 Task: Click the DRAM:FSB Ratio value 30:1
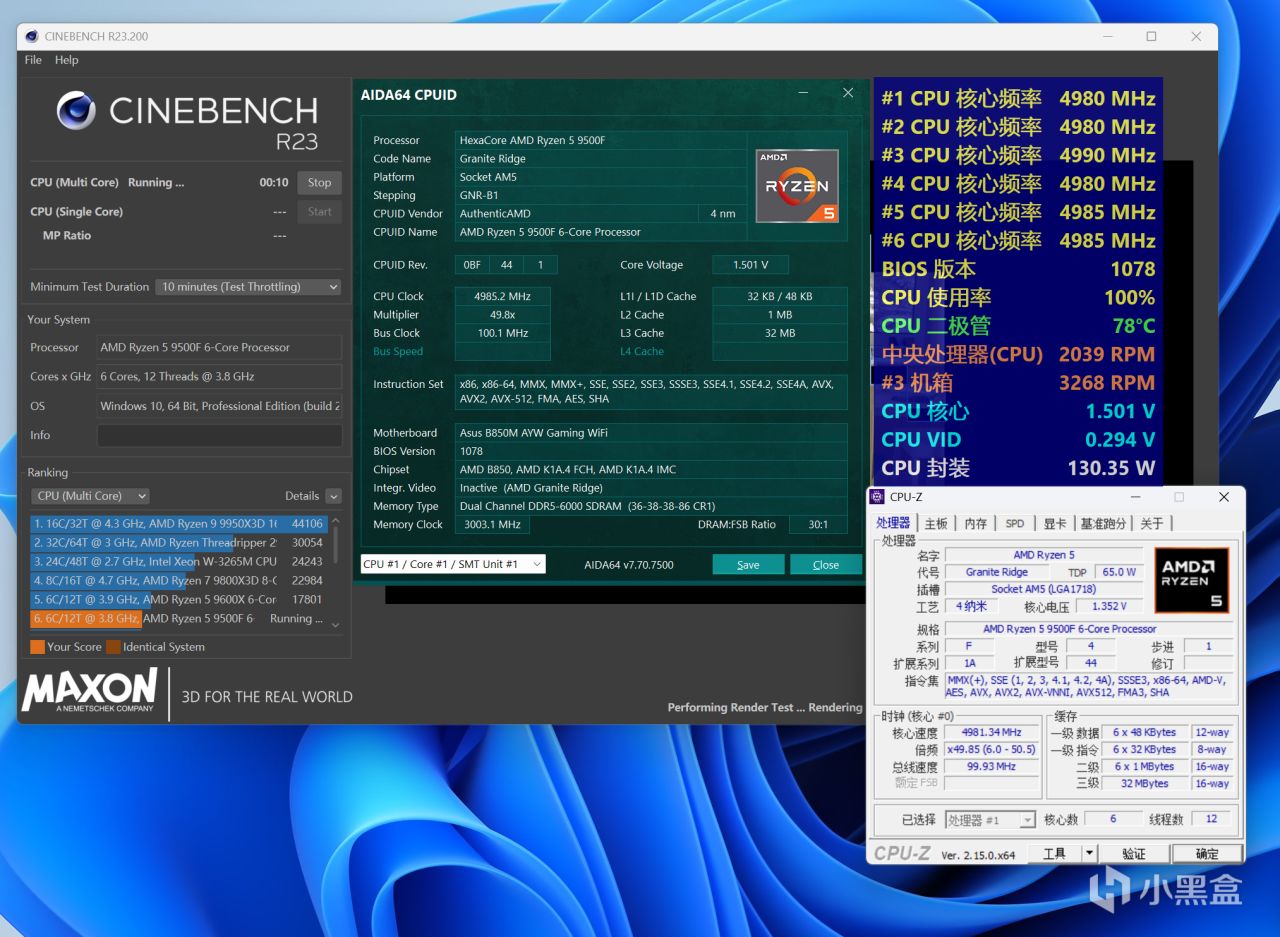point(818,525)
